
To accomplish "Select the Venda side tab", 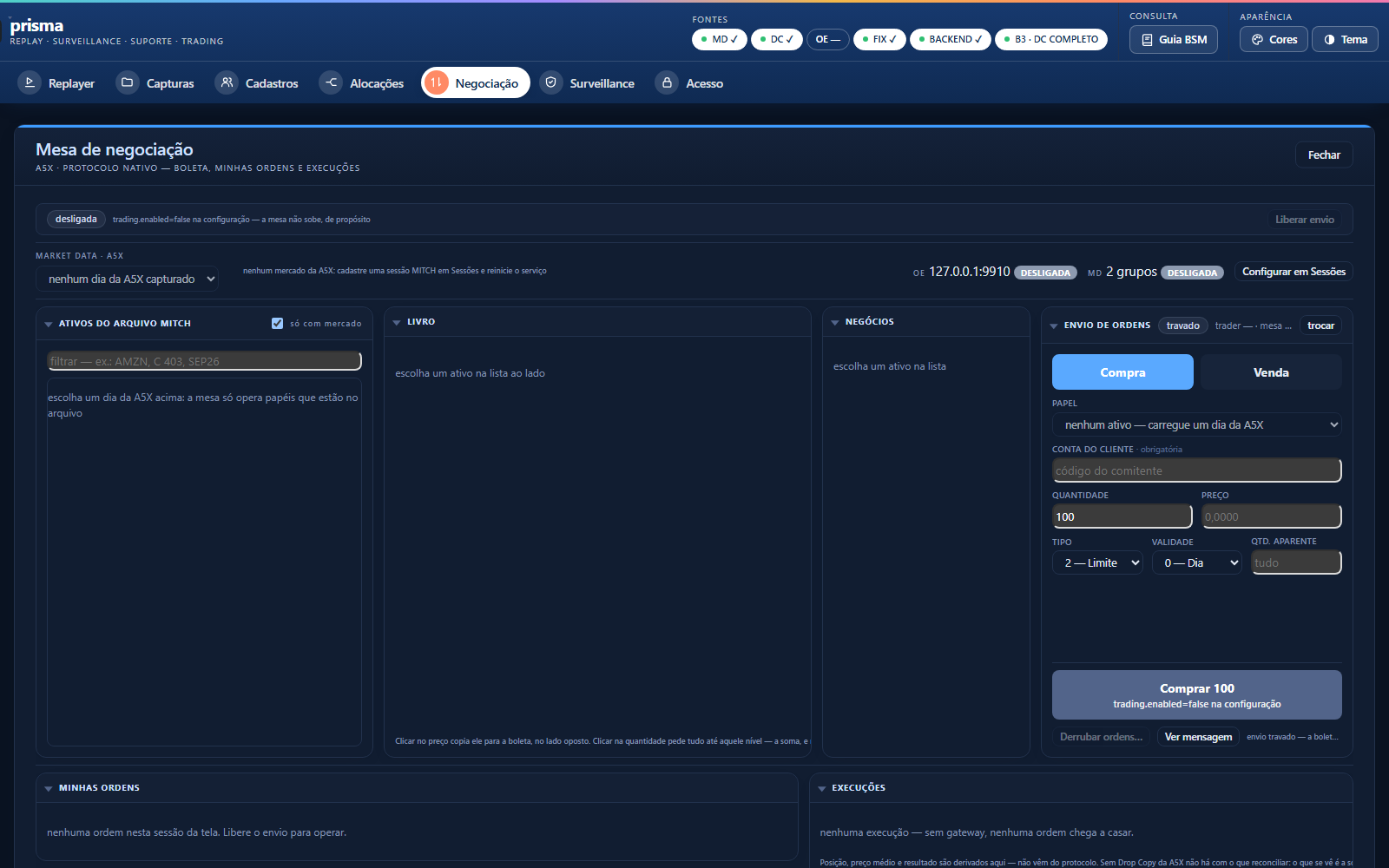I will click(1271, 372).
